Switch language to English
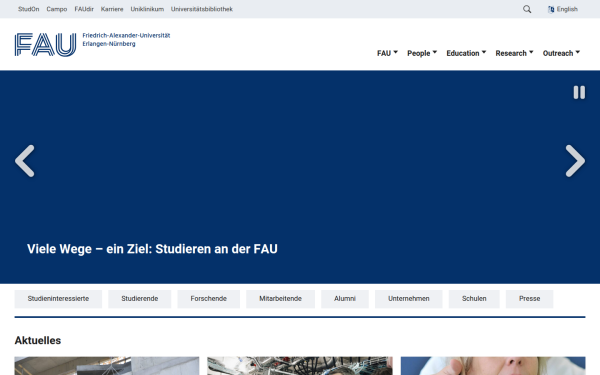This screenshot has height=375, width=600. tap(567, 9)
